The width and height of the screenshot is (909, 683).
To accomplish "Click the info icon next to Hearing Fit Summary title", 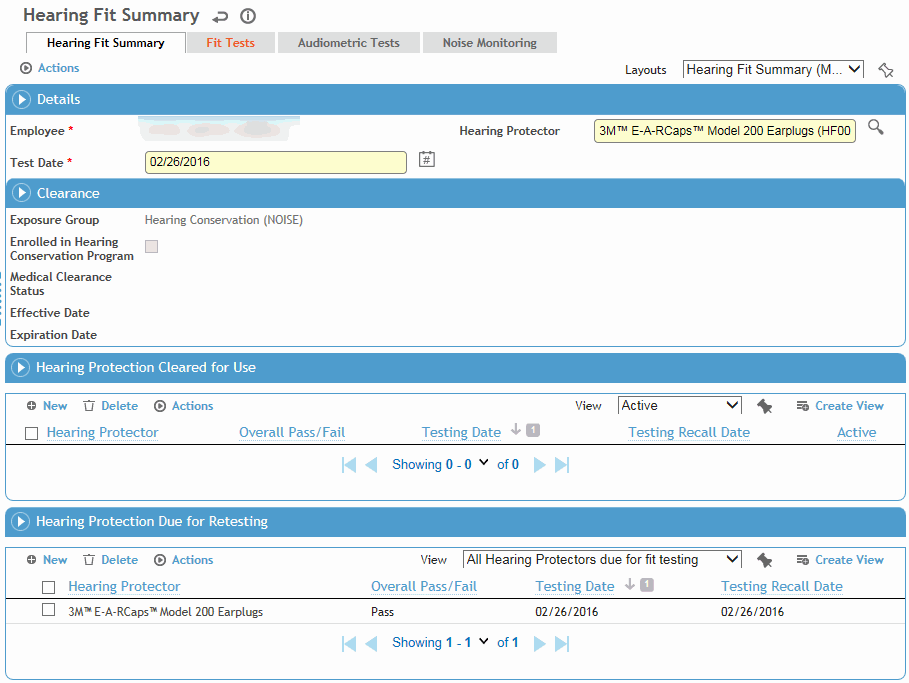I will [x=248, y=16].
